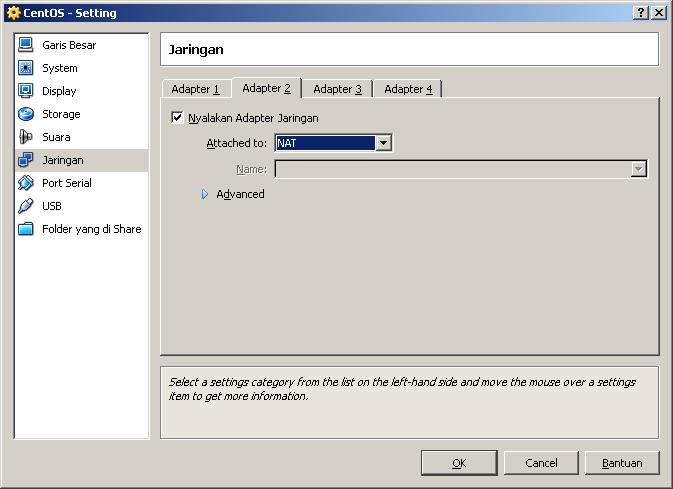Click the question mark help button in title bar
Image resolution: width=673 pixels, height=489 pixels.
pos(640,12)
